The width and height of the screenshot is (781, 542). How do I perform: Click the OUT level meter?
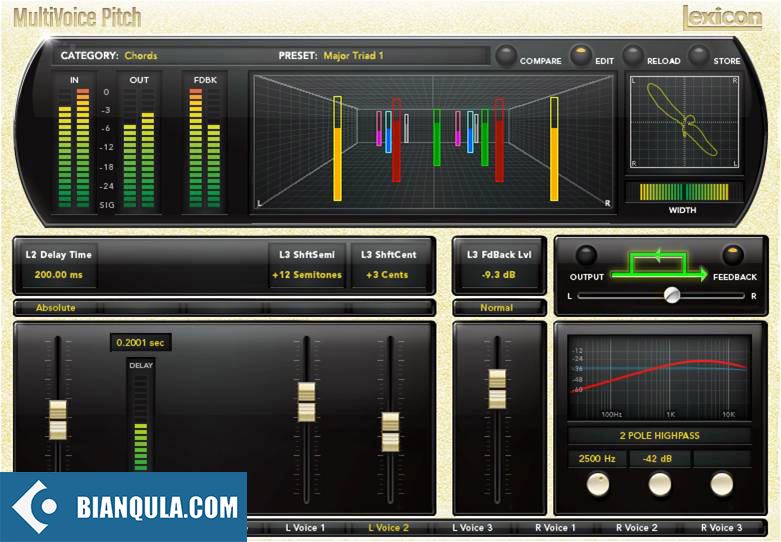(138, 148)
